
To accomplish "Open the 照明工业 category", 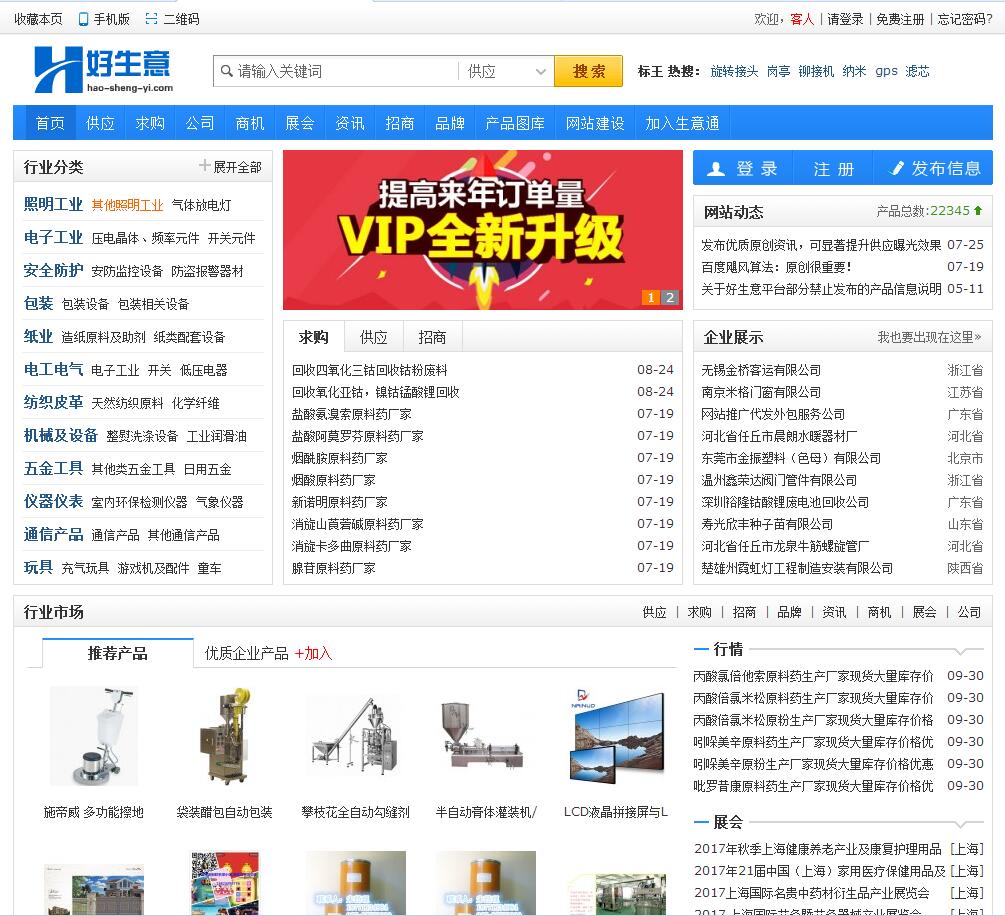I will point(53,204).
